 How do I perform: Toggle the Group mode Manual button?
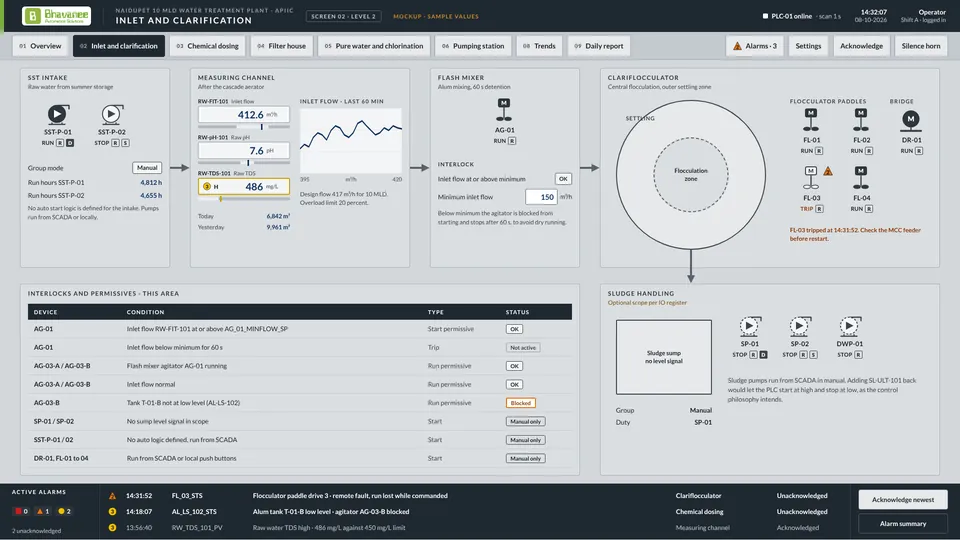point(147,168)
